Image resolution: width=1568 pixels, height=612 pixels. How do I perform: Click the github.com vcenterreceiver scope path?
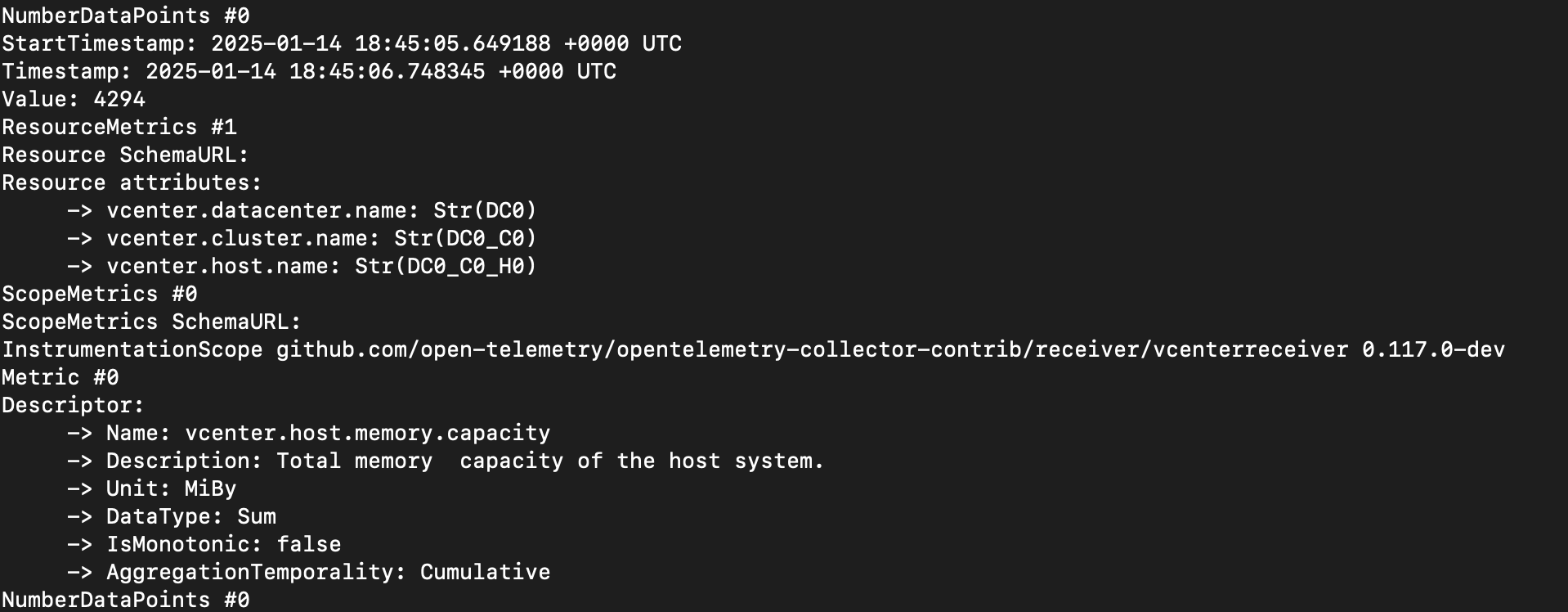(x=812, y=349)
